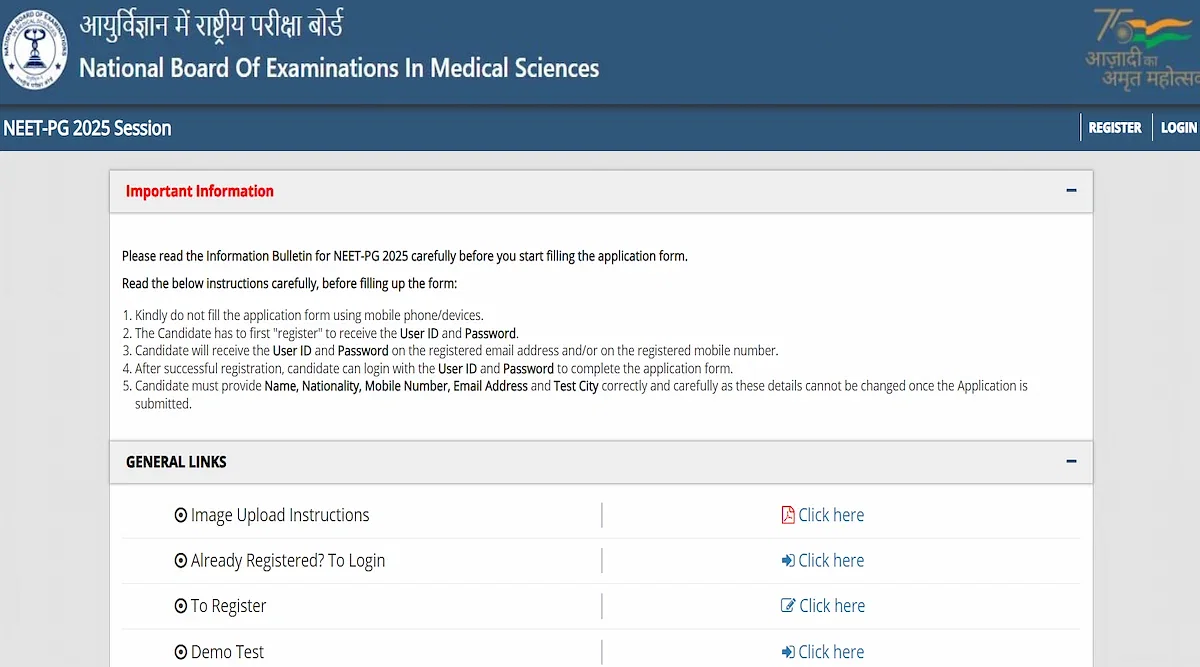Click the Already Registered? To Login label
This screenshot has height=667, width=1200.
(x=288, y=561)
